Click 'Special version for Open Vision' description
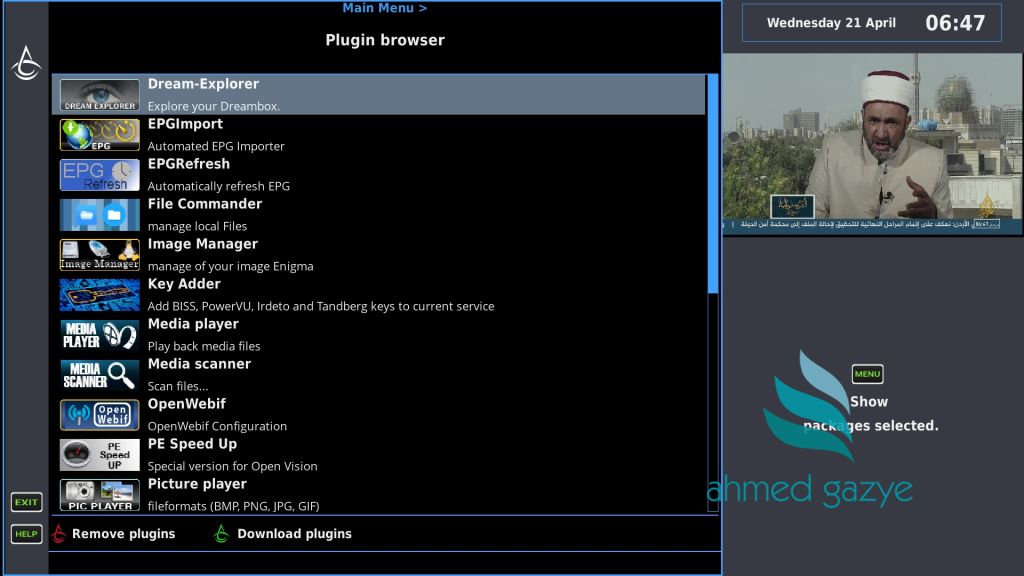This screenshot has width=1024, height=576. 232,466
